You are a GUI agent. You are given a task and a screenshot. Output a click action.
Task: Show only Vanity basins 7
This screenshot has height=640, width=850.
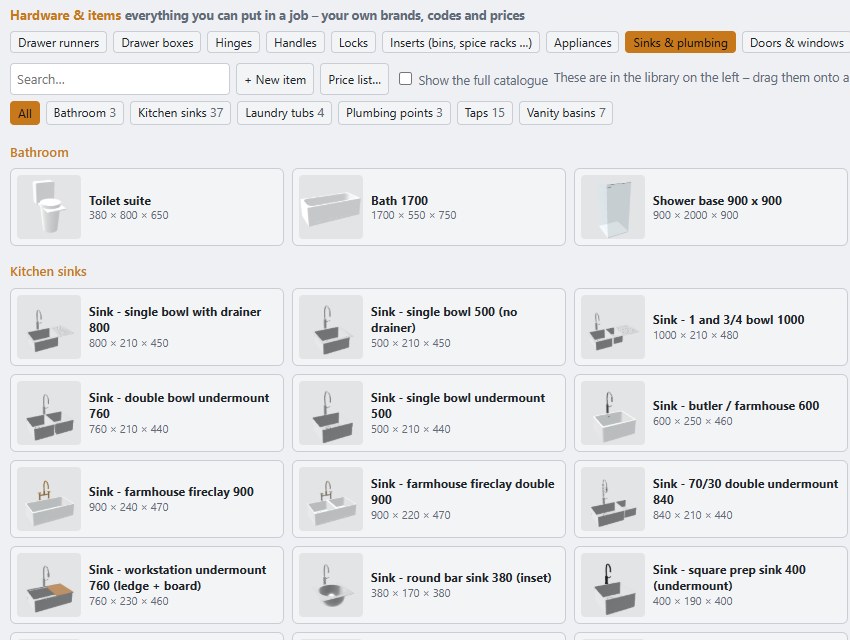566,113
